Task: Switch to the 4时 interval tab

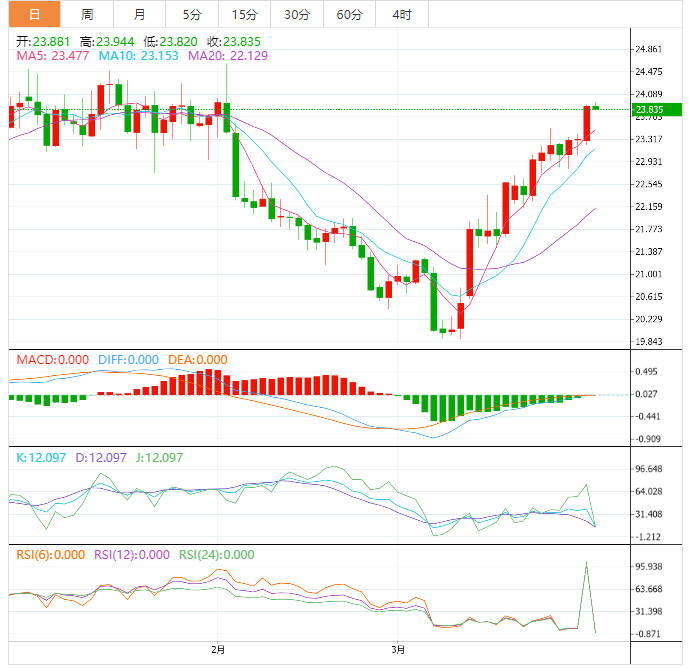Action: click(x=402, y=14)
